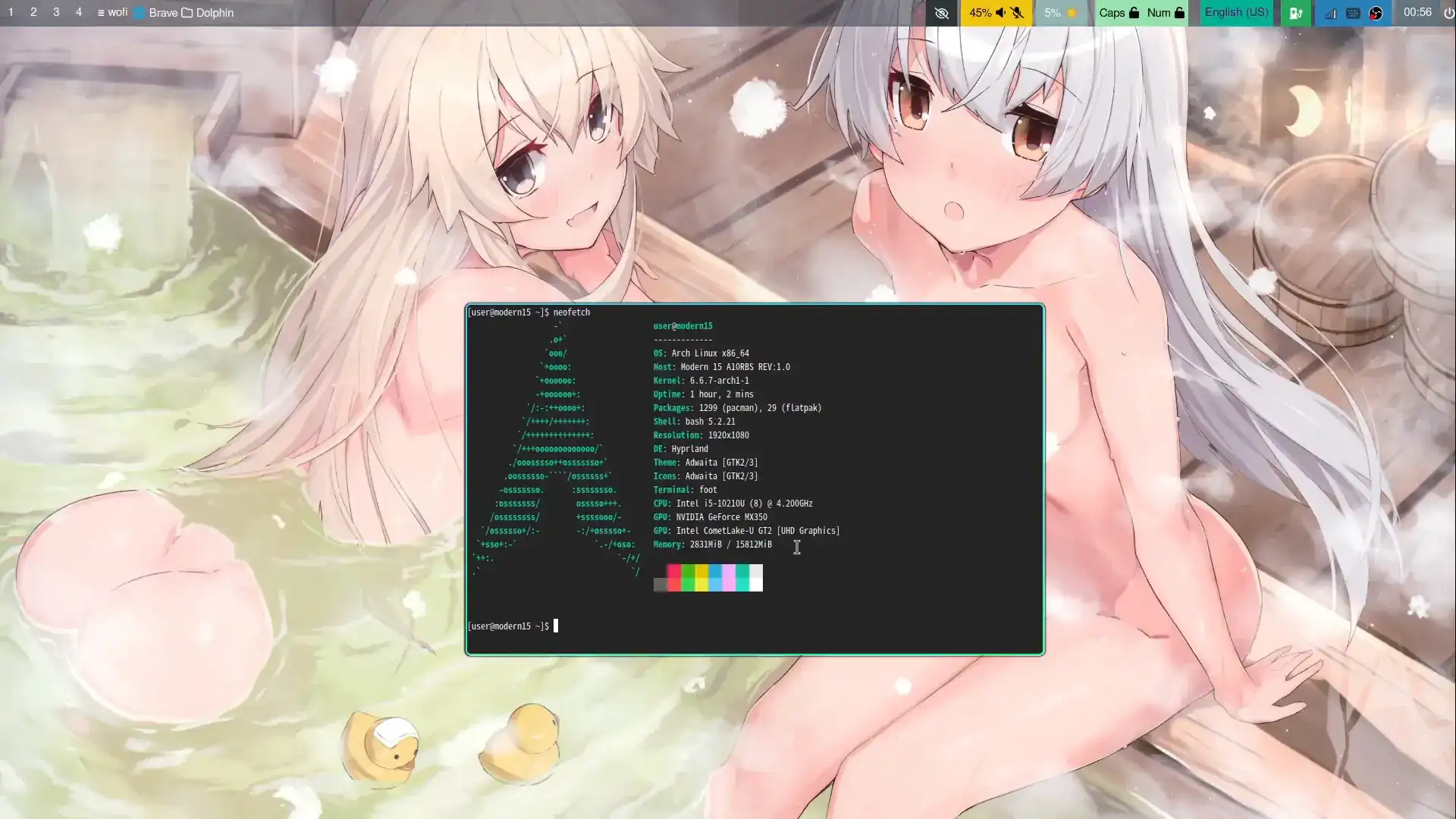The height and width of the screenshot is (819, 1456).
Task: Click the "GPU: NVIDIA GeForce MX350" line
Action: [x=710, y=517]
